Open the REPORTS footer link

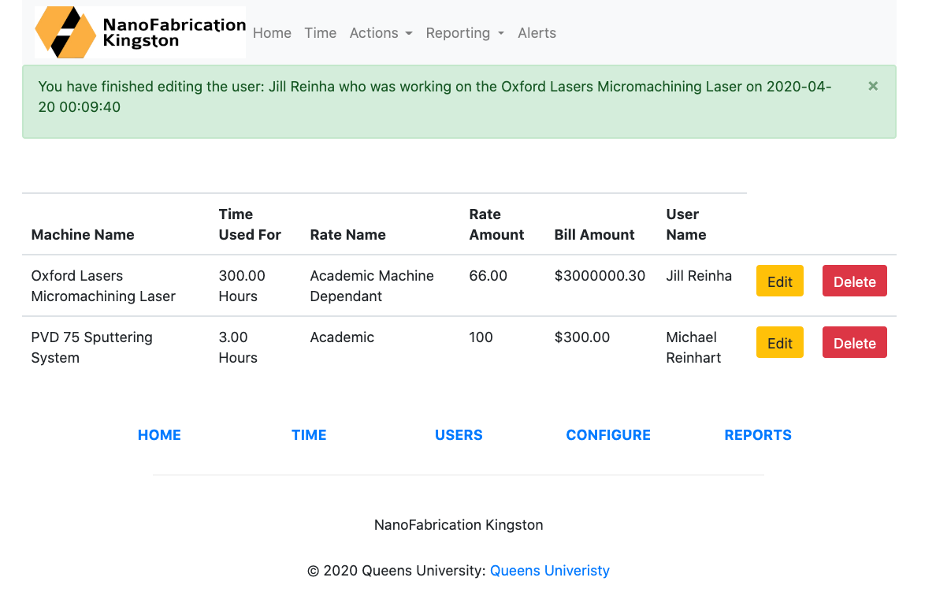(758, 435)
